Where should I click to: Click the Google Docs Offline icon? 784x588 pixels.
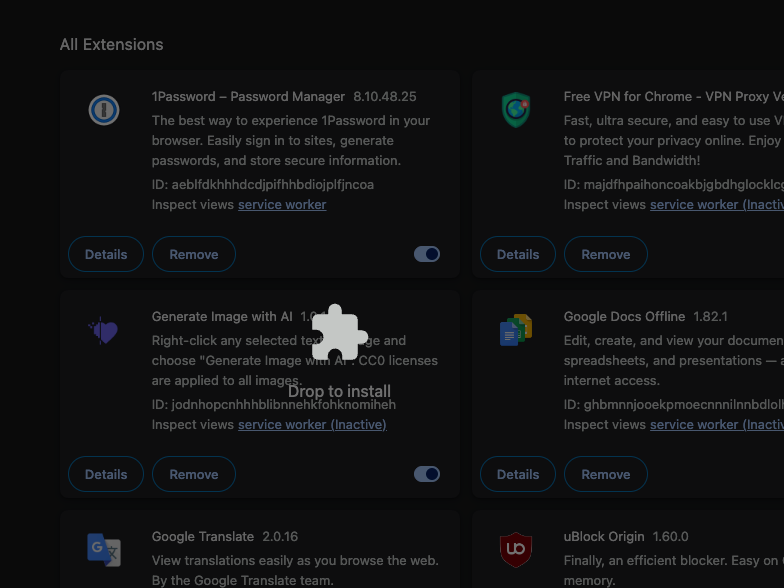(516, 330)
